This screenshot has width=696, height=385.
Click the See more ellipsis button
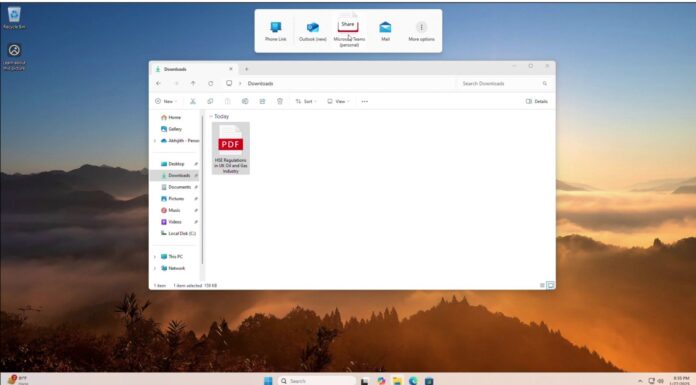pyautogui.click(x=364, y=101)
